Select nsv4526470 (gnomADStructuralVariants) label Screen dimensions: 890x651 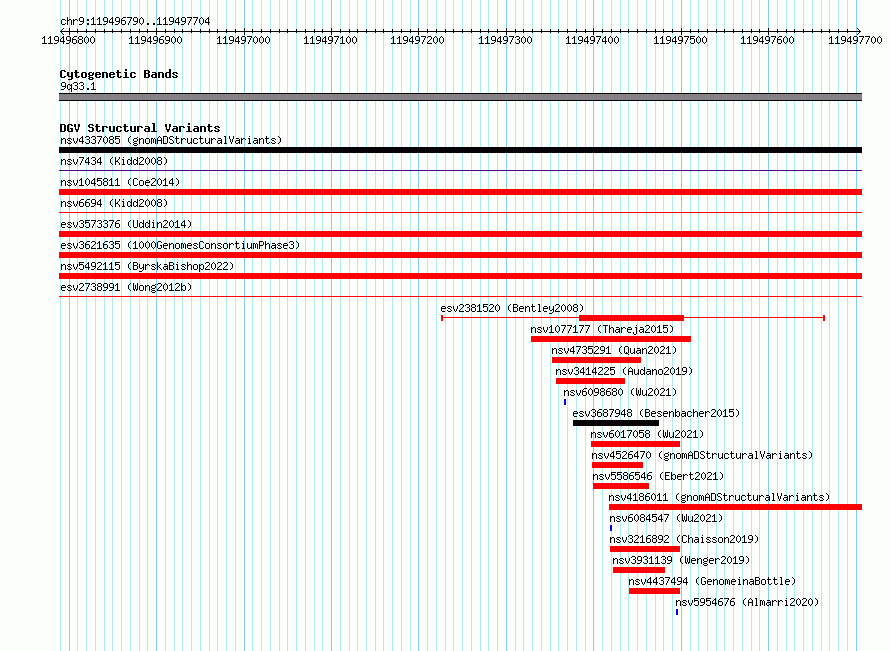pyautogui.click(x=702, y=455)
